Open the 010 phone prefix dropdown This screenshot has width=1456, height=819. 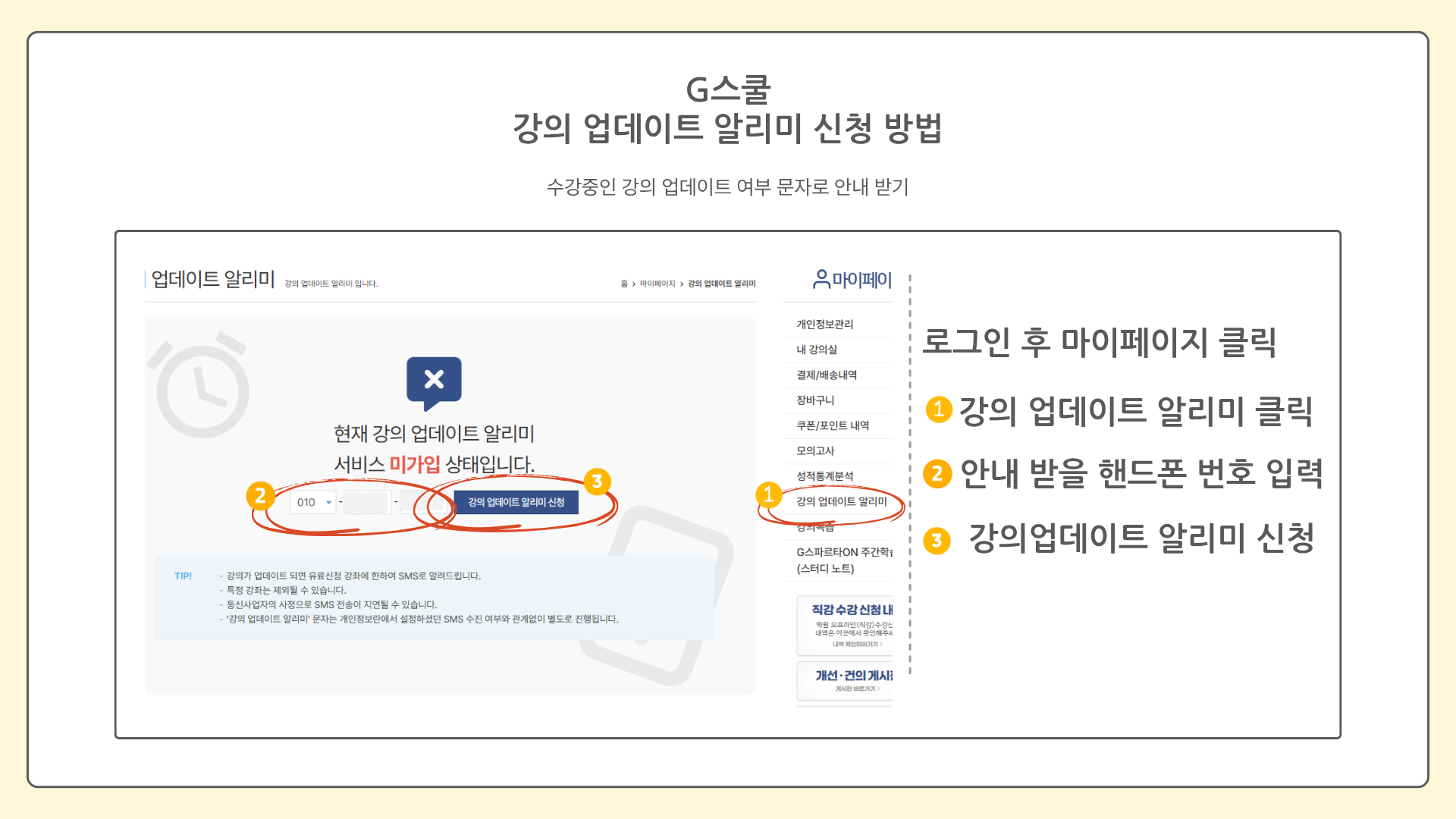coord(313,502)
